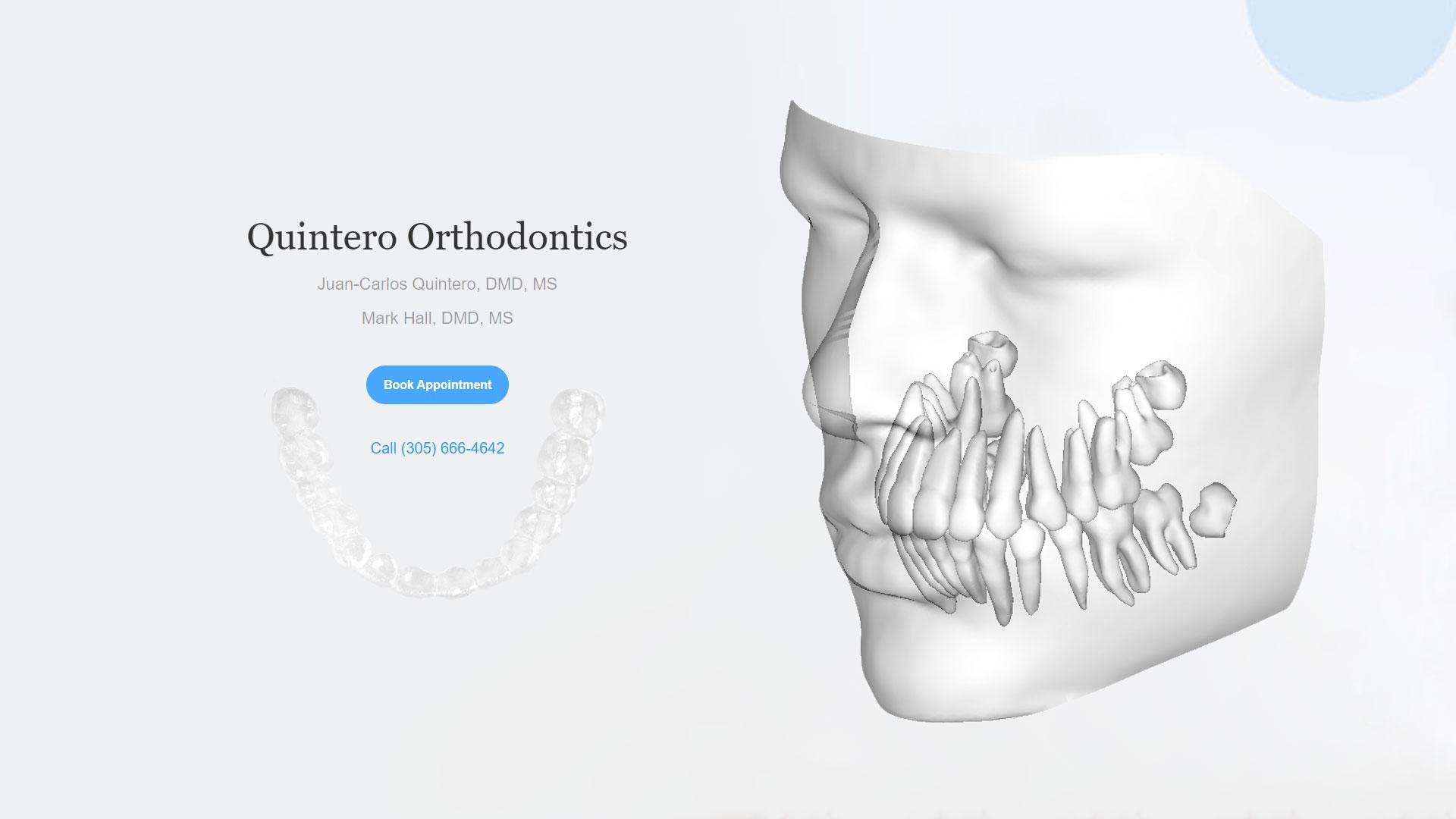
Task: Call (305) 666-4642 via the phone link
Action: tap(437, 448)
